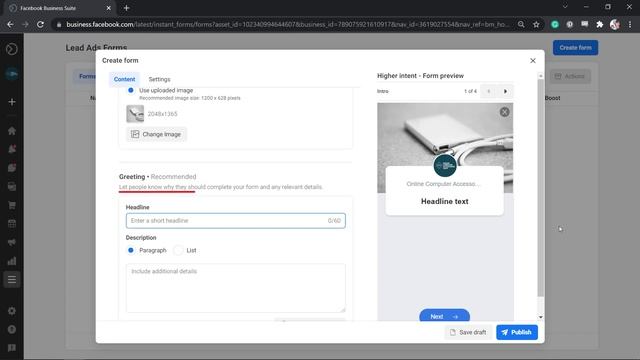Click the browser address bar URL
Viewport: 640px width, 360px height.
tap(288, 24)
